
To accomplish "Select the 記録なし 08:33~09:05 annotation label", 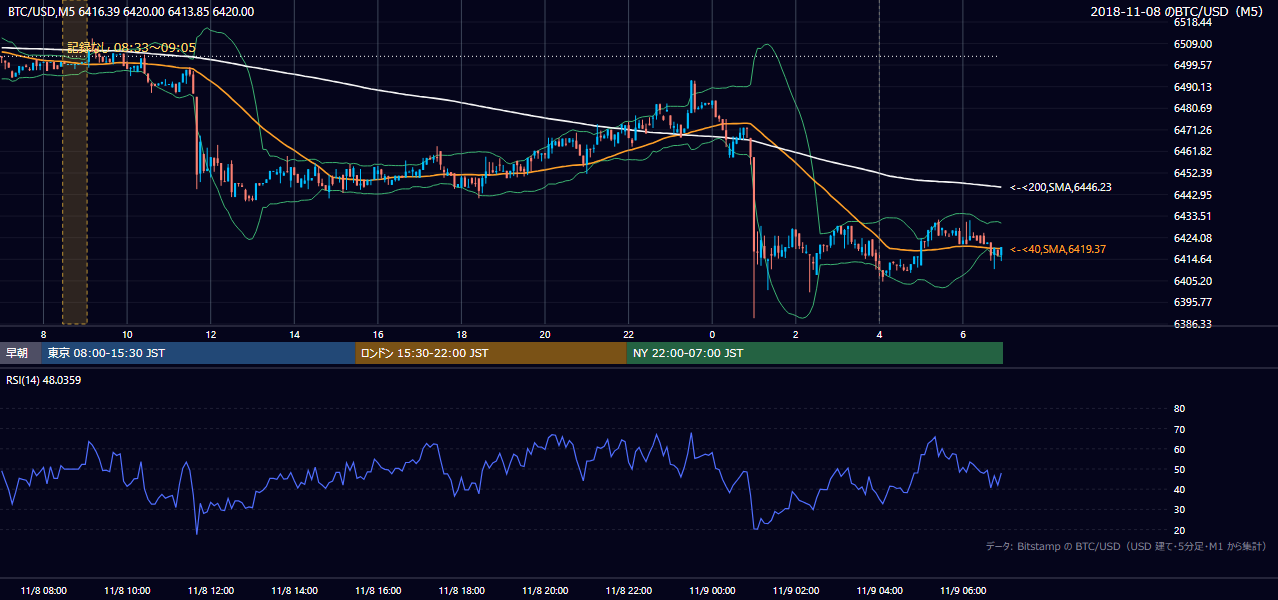I will (x=131, y=47).
